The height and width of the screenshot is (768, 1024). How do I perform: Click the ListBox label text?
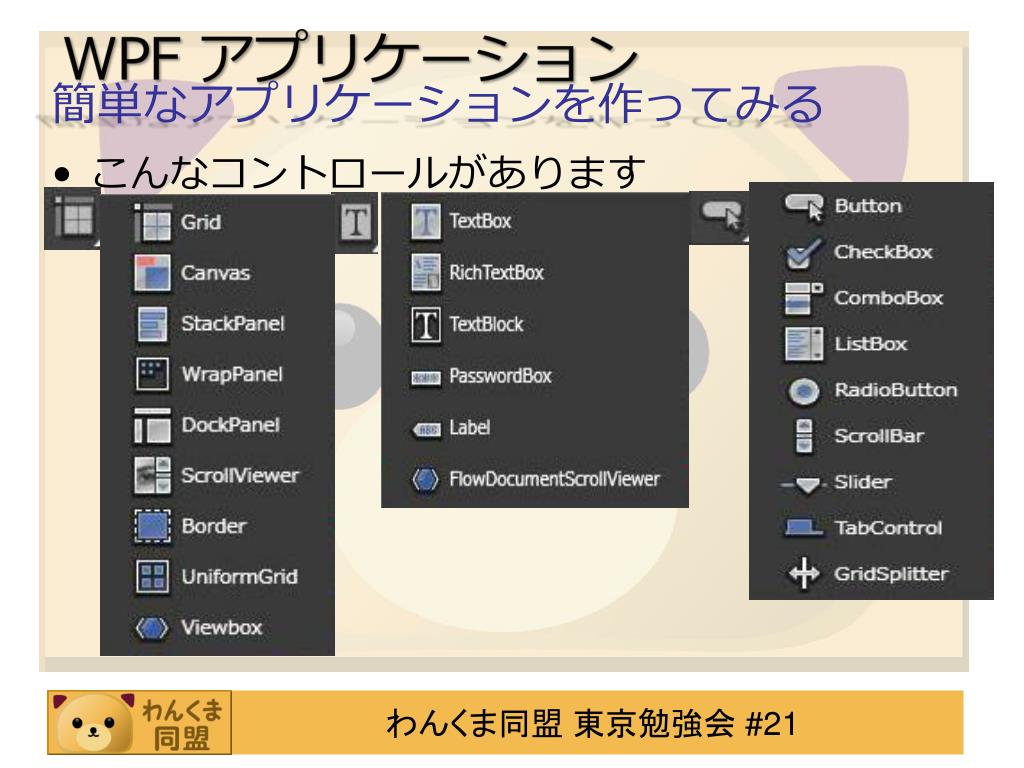pos(871,344)
